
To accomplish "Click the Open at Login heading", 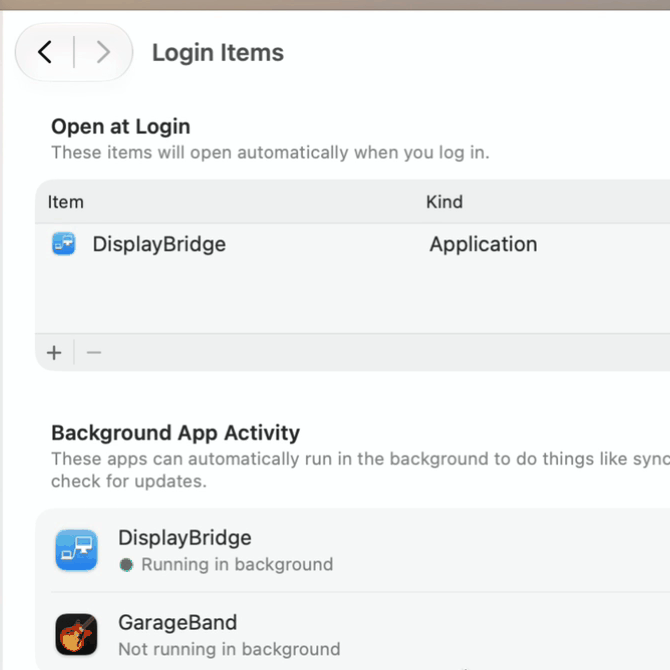I will 120,127.
